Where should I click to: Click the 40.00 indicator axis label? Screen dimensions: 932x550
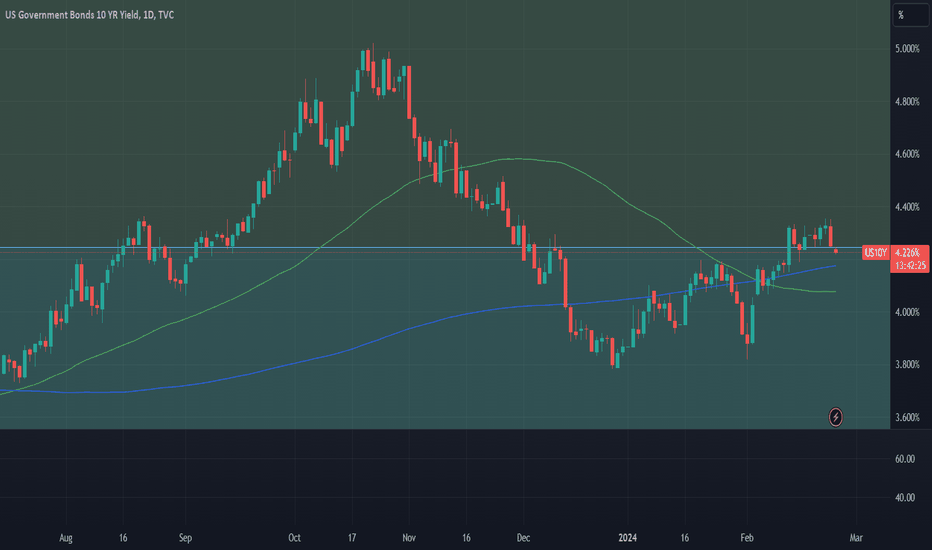[x=905, y=498]
